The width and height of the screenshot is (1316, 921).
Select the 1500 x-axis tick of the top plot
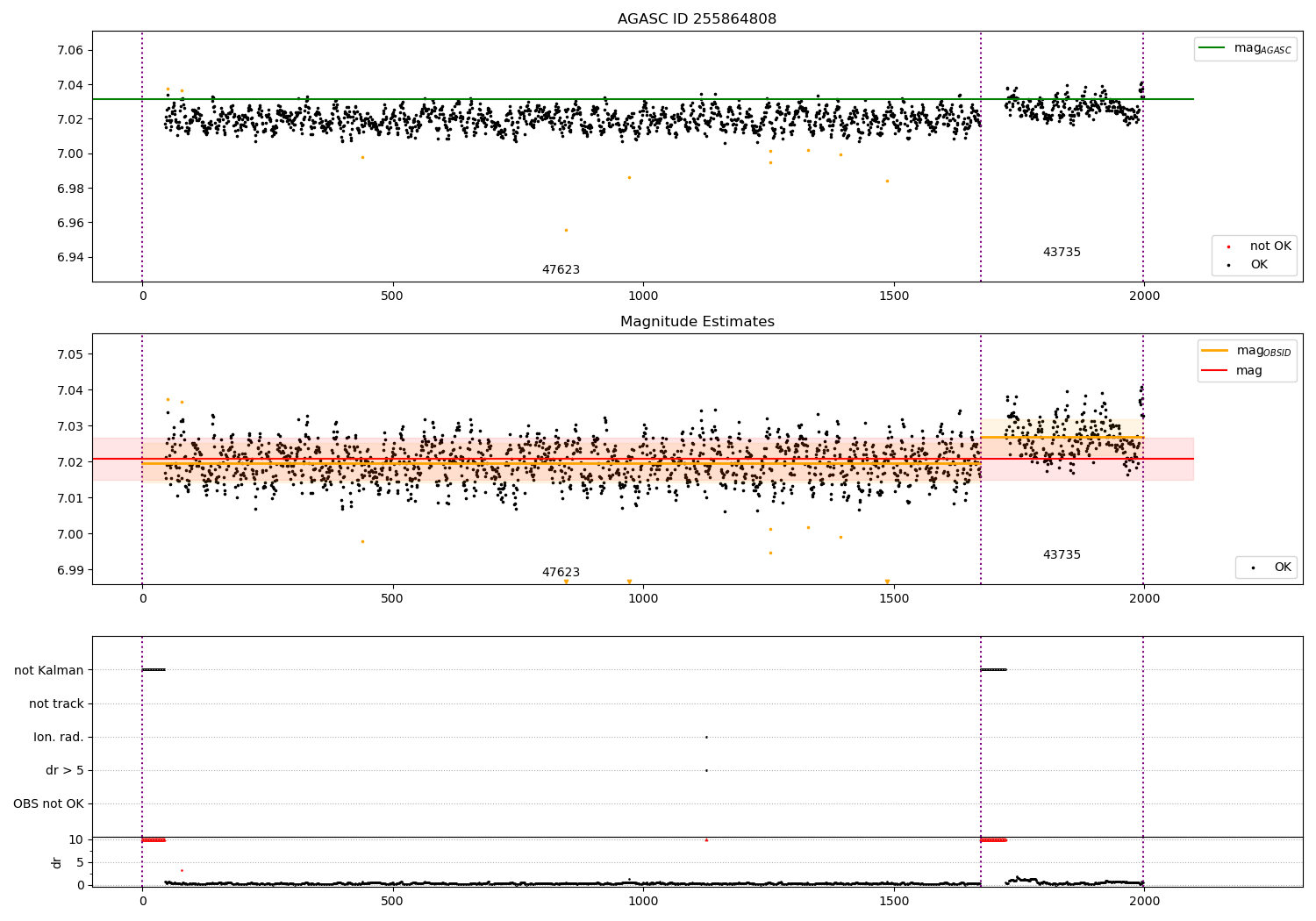tap(894, 296)
